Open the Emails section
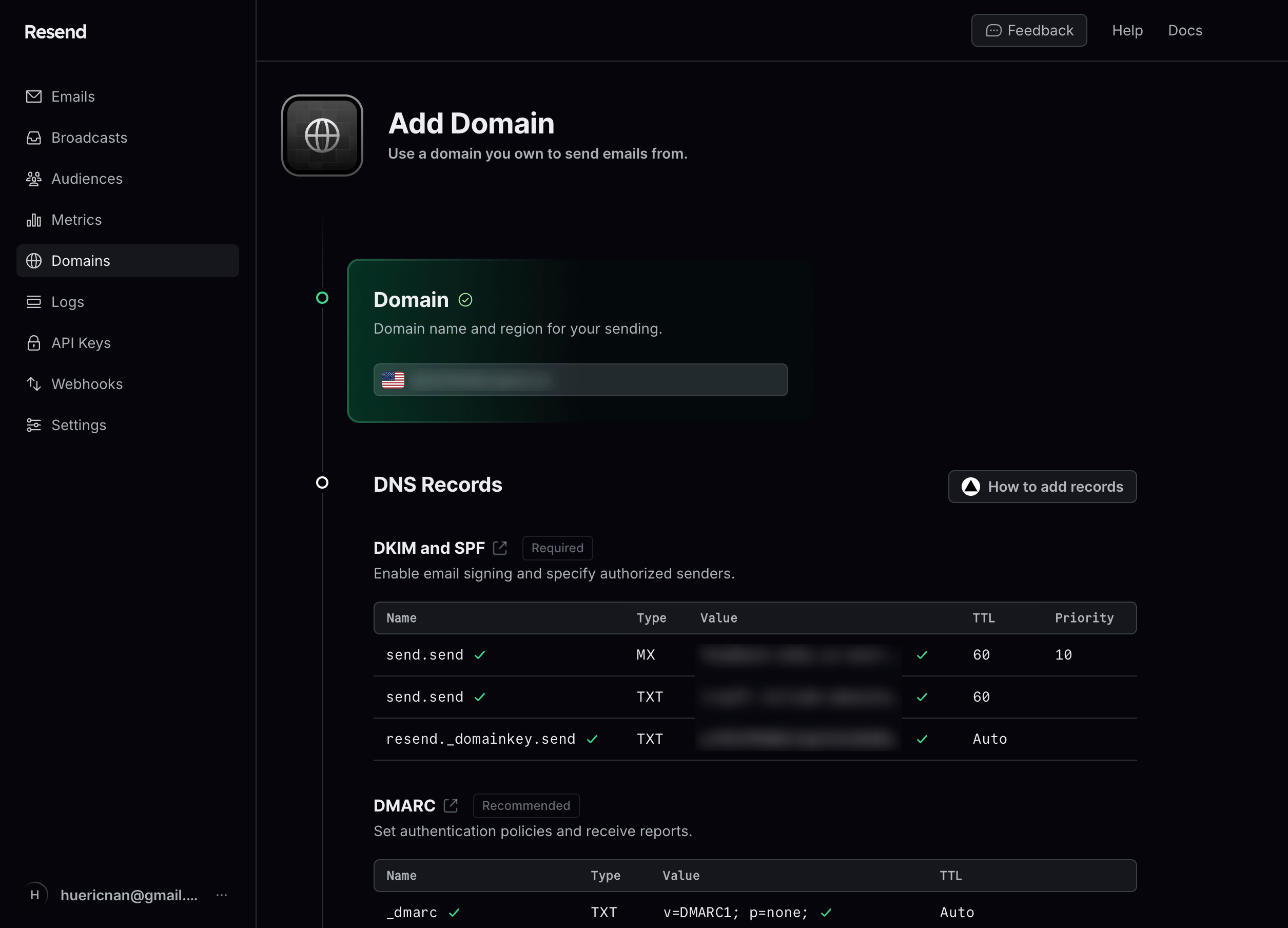 128,96
